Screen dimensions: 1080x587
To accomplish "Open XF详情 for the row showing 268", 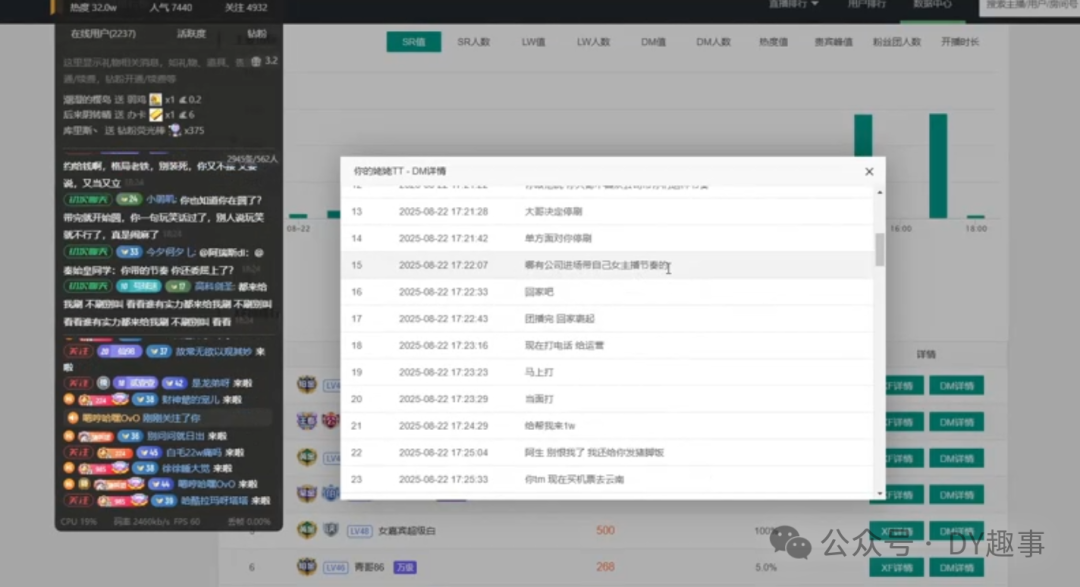I will [x=896, y=568].
